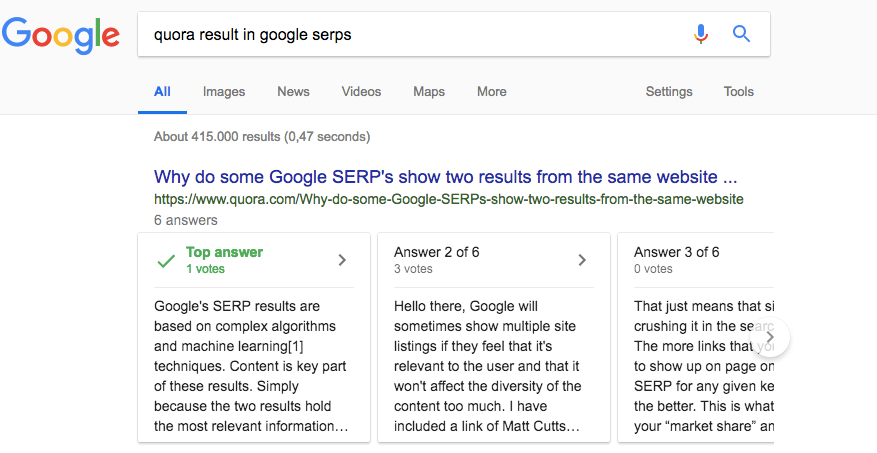Start voice search with the microphone icon

[x=701, y=34]
